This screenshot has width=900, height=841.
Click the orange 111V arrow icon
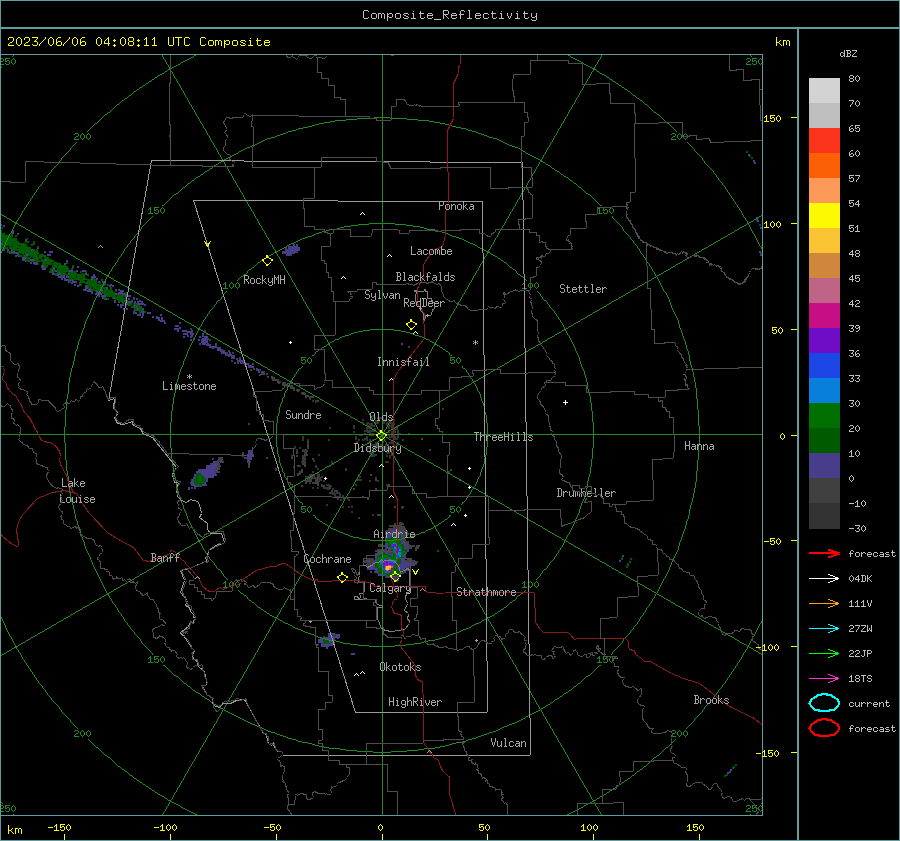pos(824,603)
